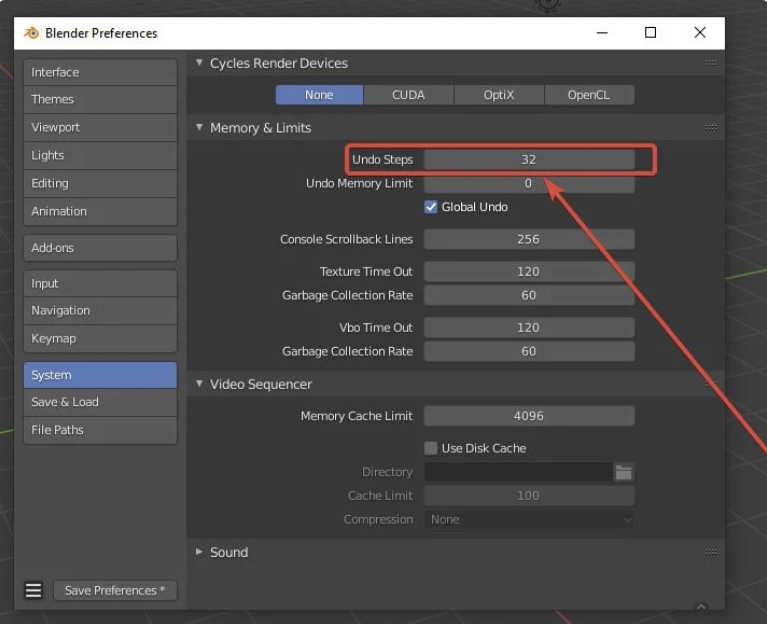Maximize the Blender Preferences window
767x624 pixels.
(x=651, y=33)
